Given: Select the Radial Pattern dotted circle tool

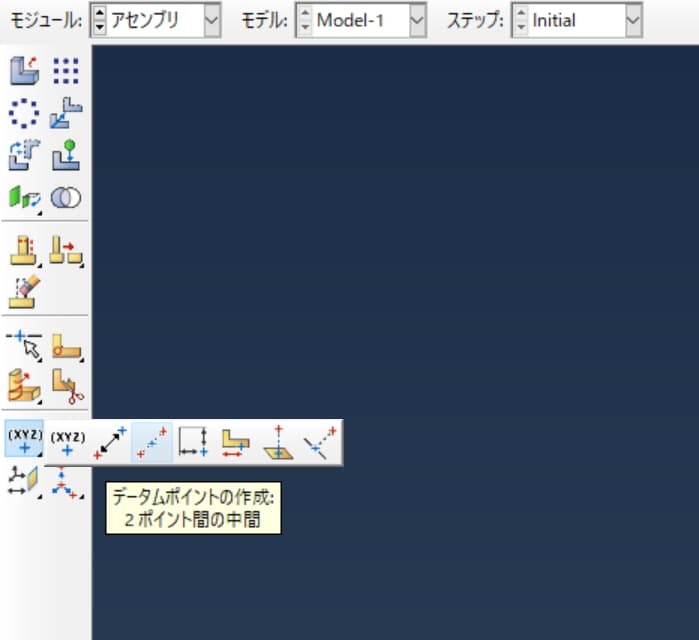Looking at the screenshot, I should [x=24, y=113].
